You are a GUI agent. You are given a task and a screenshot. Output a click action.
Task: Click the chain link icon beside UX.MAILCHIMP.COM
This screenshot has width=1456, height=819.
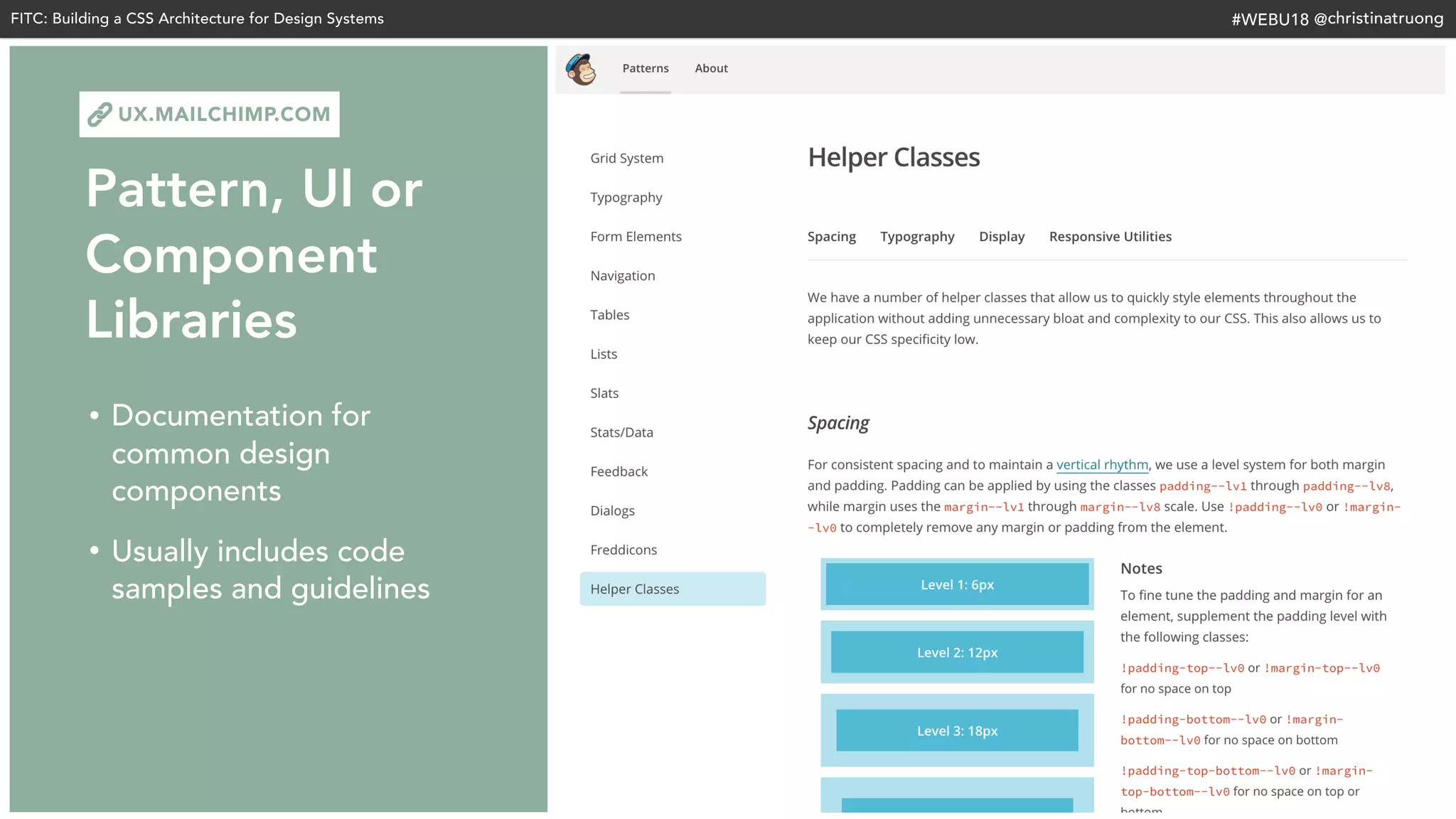[x=100, y=114]
